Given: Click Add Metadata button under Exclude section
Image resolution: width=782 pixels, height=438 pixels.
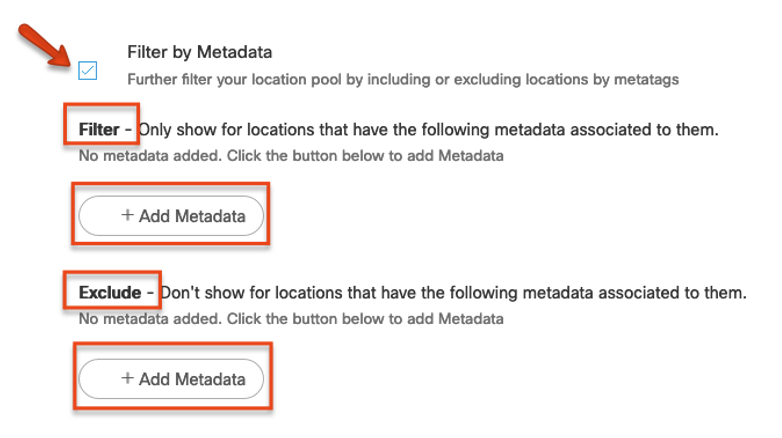Looking at the screenshot, I should pyautogui.click(x=170, y=379).
